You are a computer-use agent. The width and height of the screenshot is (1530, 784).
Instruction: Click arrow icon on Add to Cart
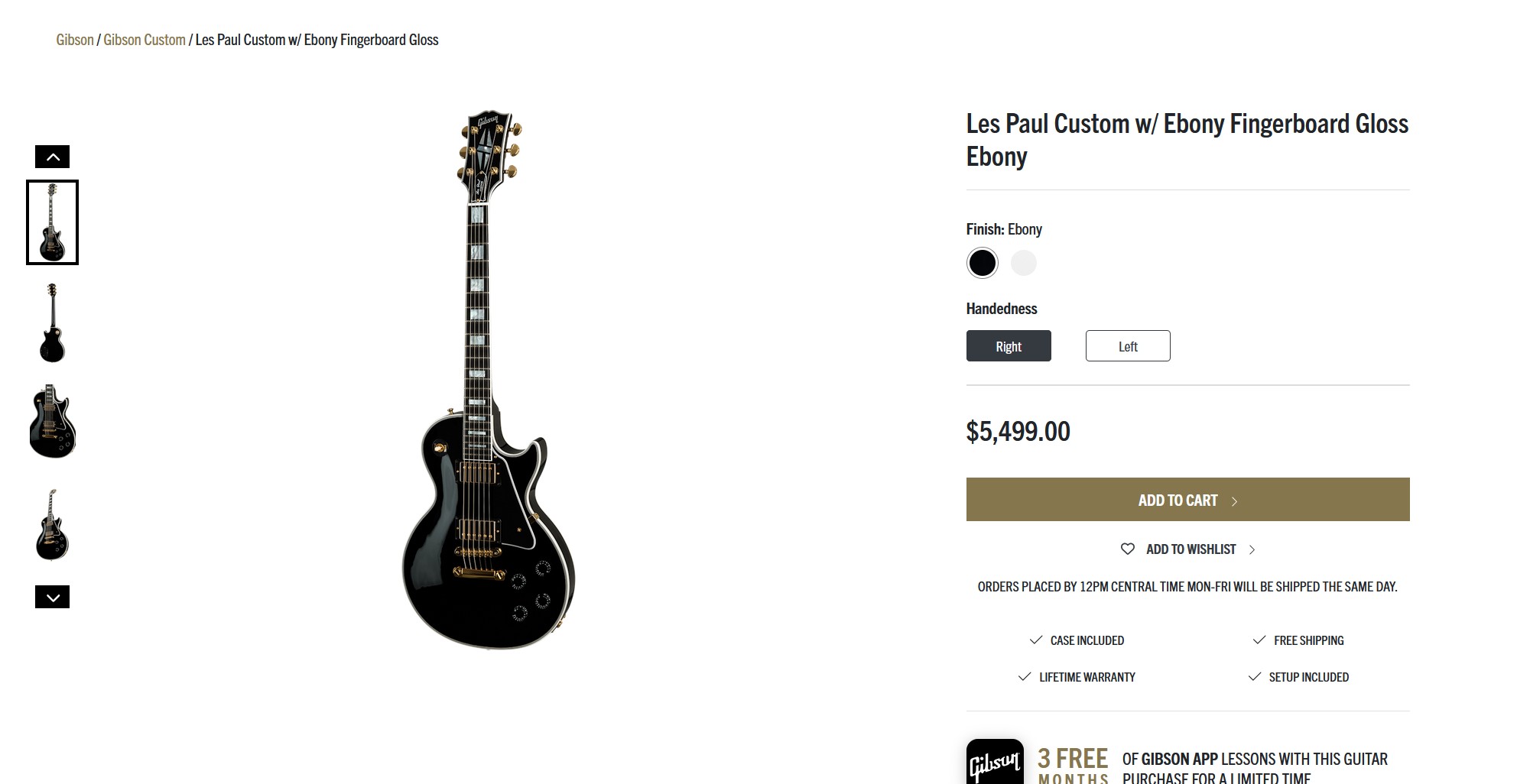tap(1234, 501)
